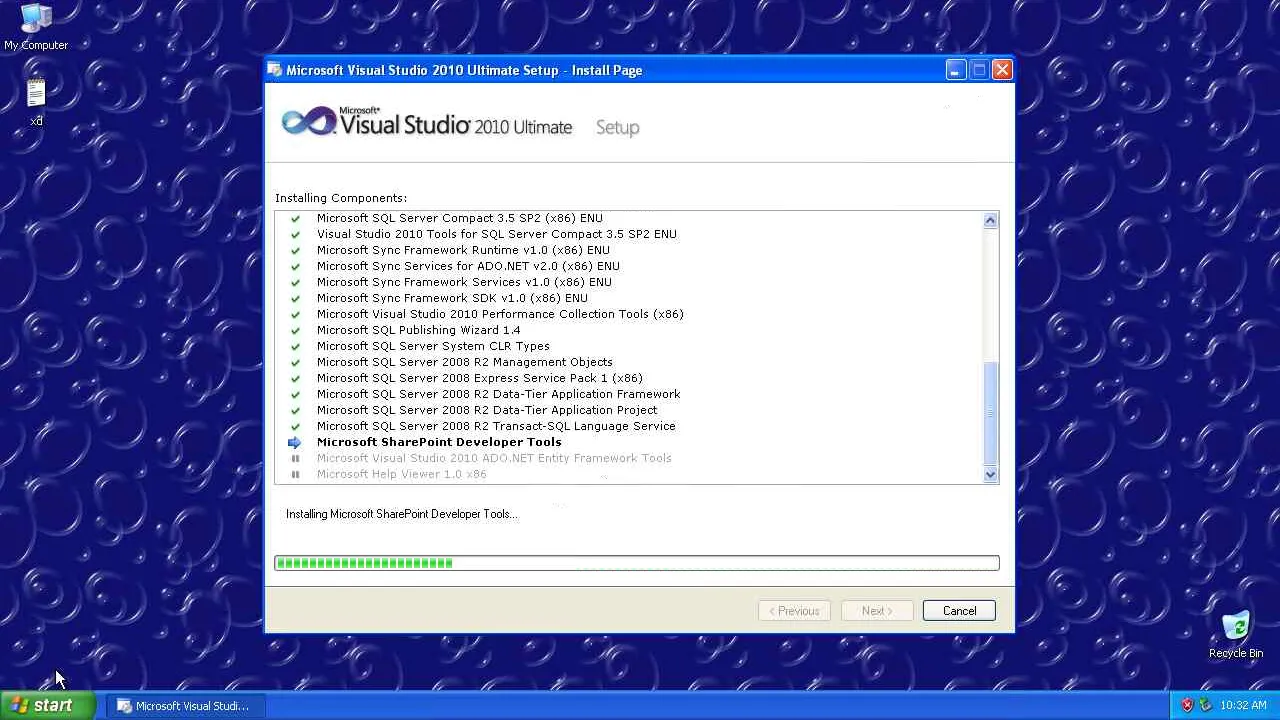Click the component list scrollbar up arrow
The image size is (1280, 720).
[x=990, y=220]
